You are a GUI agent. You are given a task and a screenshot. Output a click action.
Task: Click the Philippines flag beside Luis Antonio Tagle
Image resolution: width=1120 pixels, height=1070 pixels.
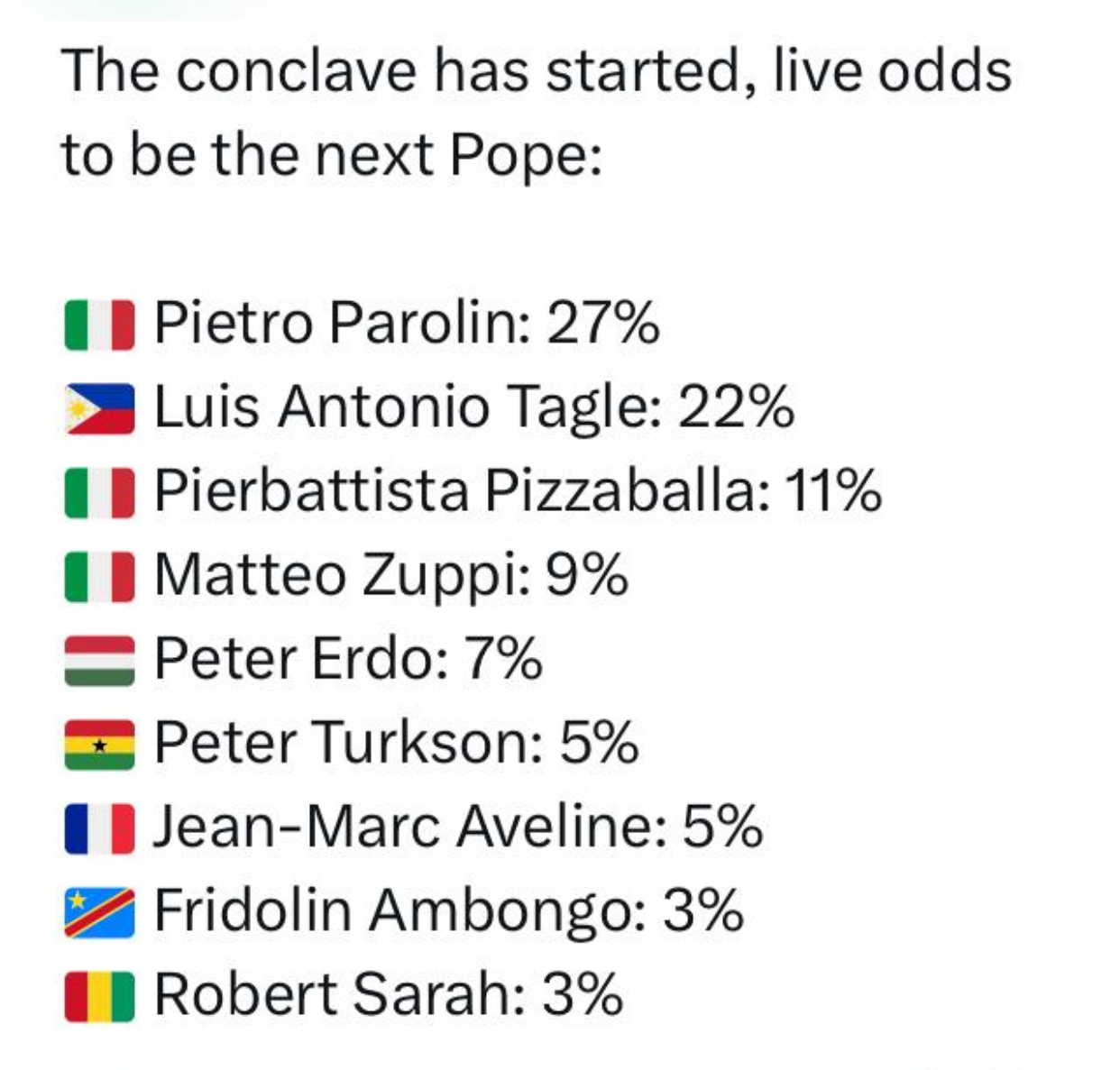pyautogui.click(x=100, y=409)
